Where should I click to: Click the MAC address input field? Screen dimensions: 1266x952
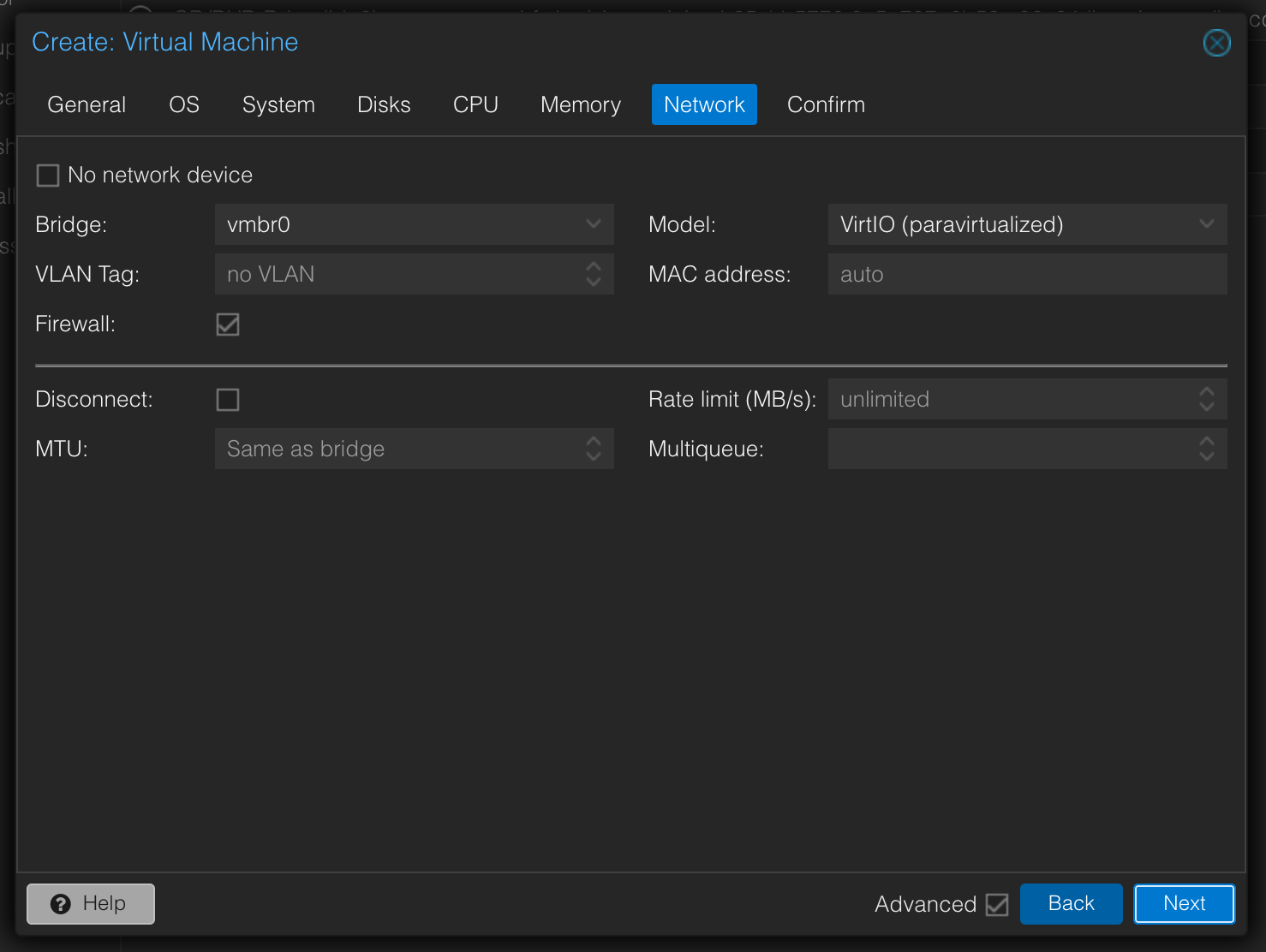point(1027,274)
